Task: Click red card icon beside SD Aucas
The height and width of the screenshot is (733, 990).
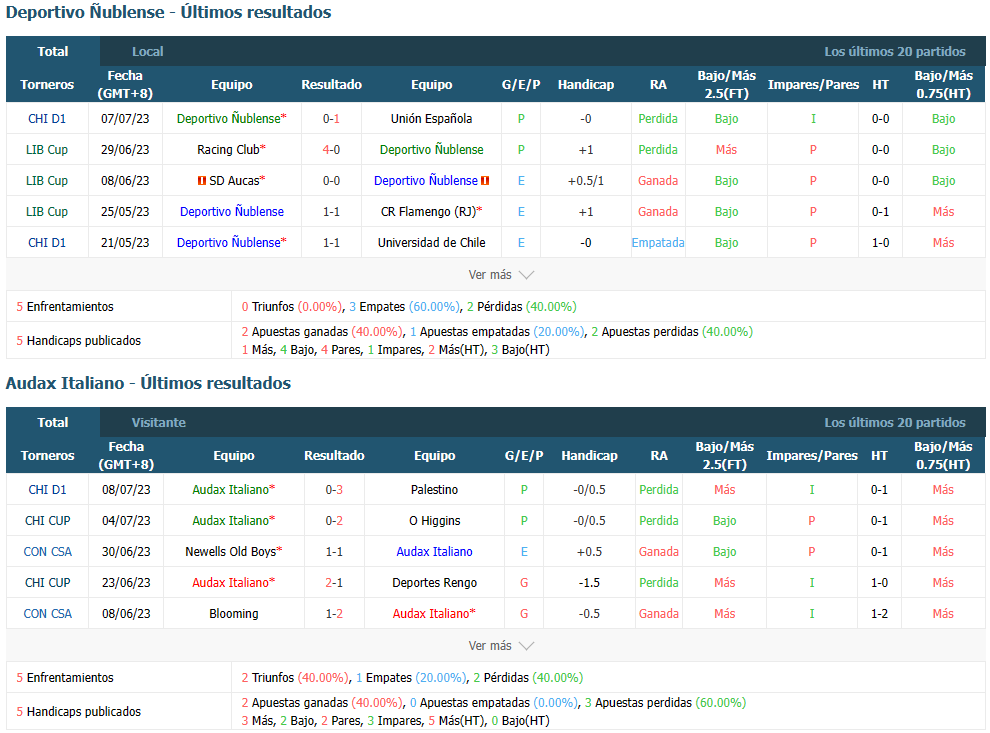Action: click(202, 181)
